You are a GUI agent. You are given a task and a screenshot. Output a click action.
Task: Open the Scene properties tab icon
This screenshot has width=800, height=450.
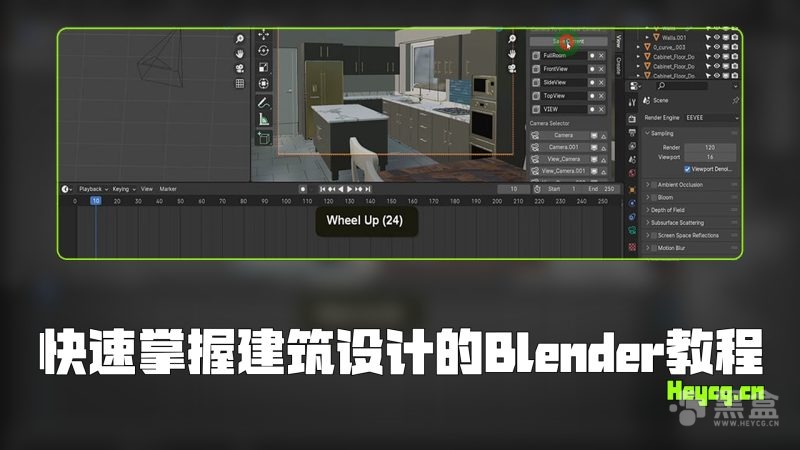click(632, 159)
